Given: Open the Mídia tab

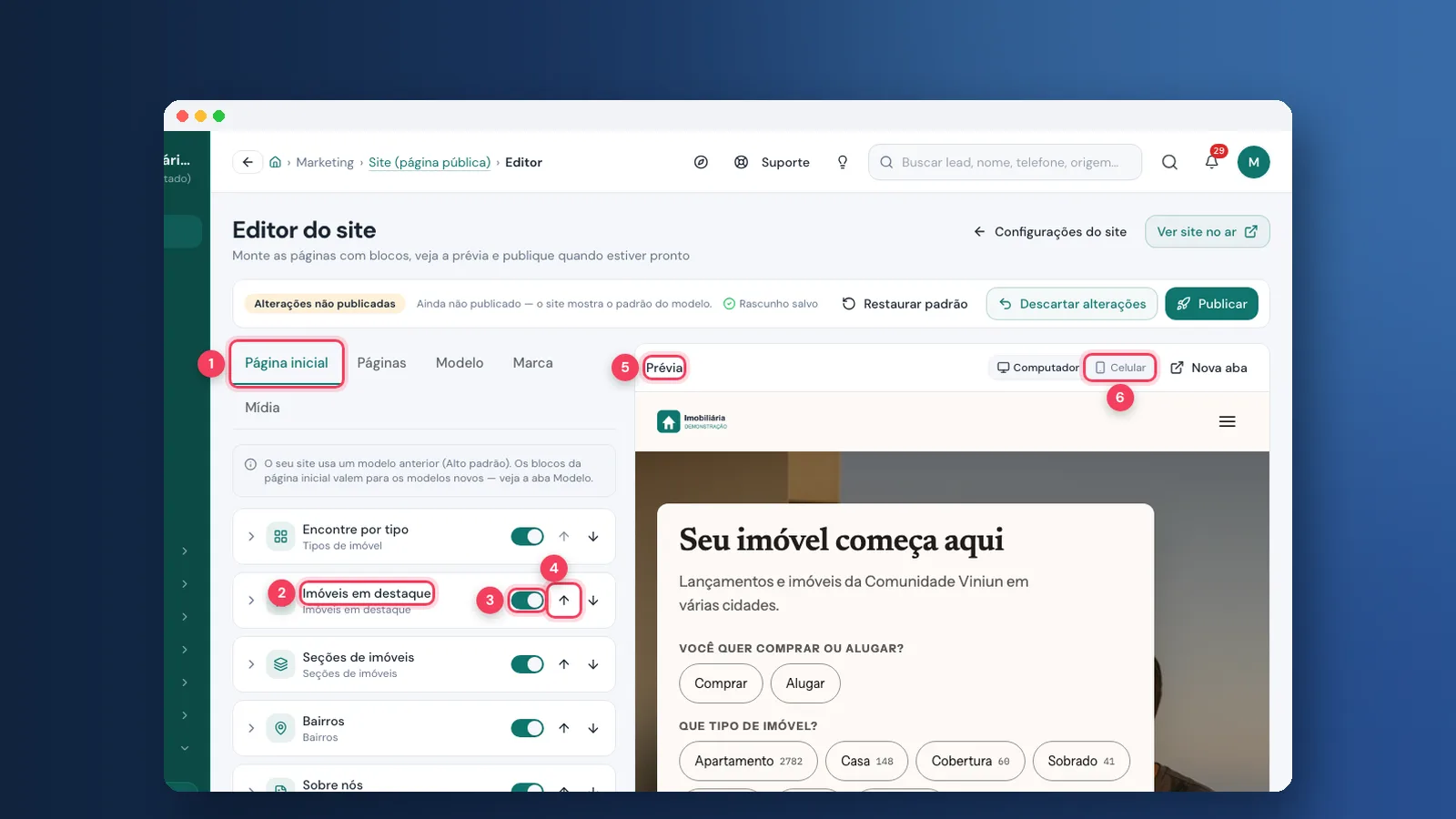Looking at the screenshot, I should click(262, 408).
